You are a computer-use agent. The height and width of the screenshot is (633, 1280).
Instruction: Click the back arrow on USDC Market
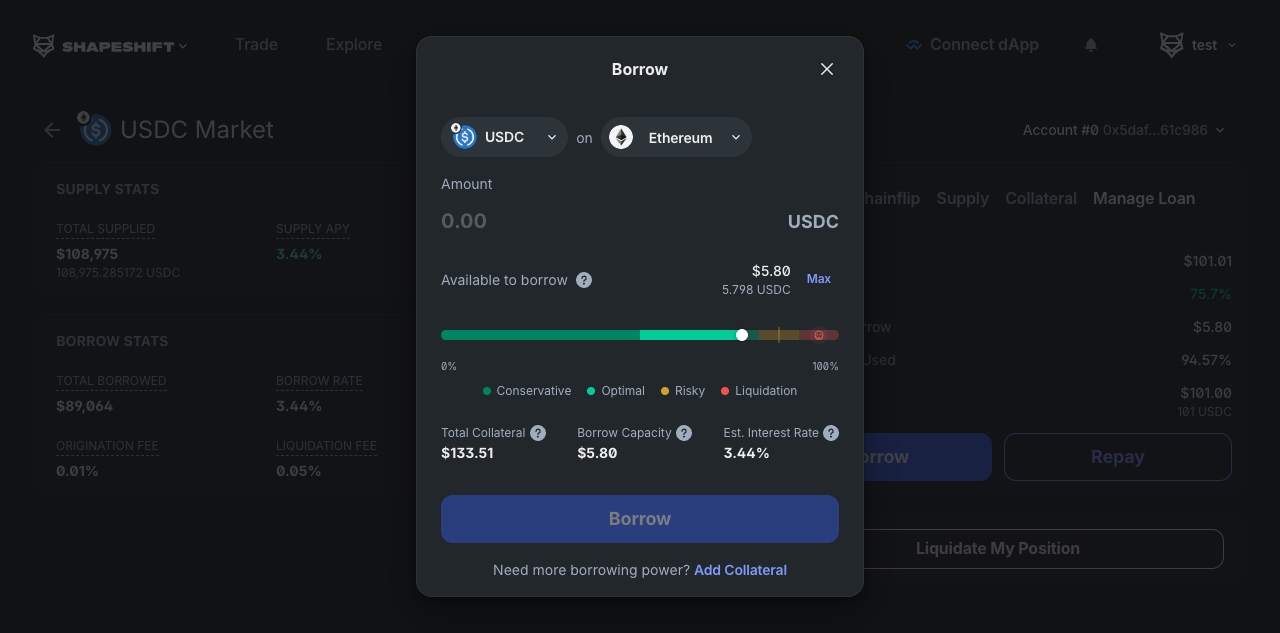(x=51, y=129)
